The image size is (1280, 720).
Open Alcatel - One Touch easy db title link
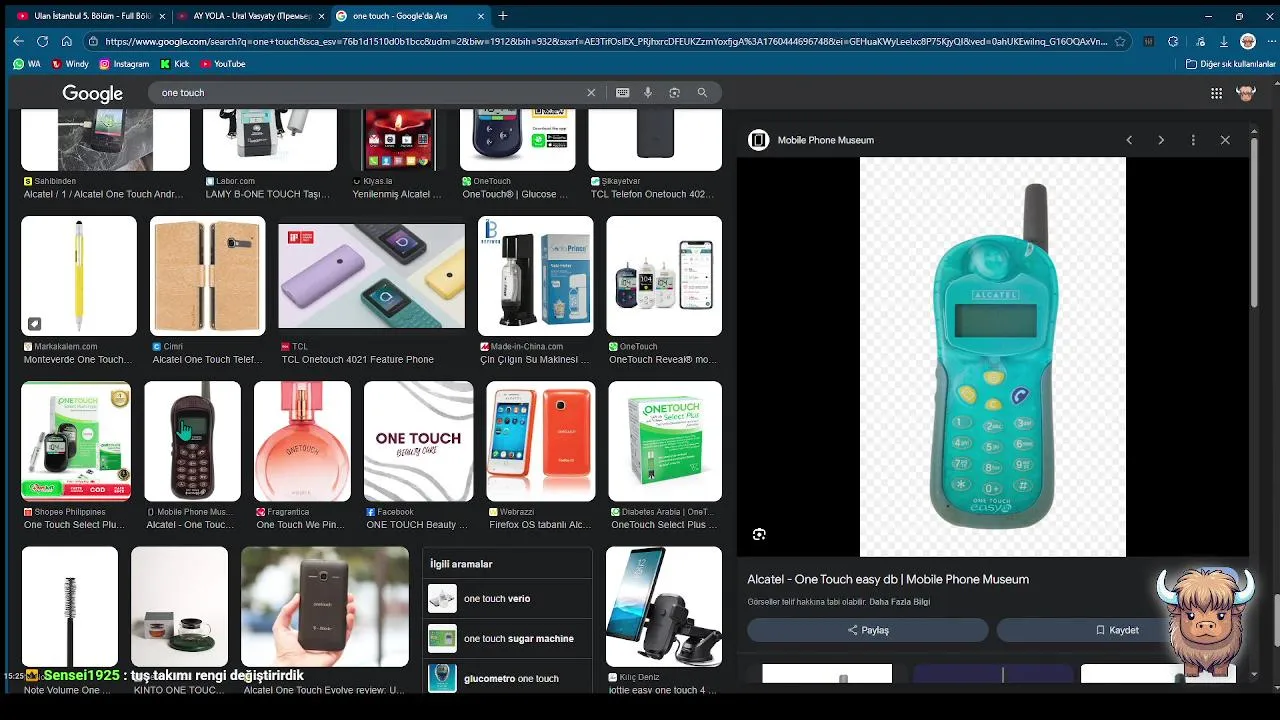click(x=888, y=579)
